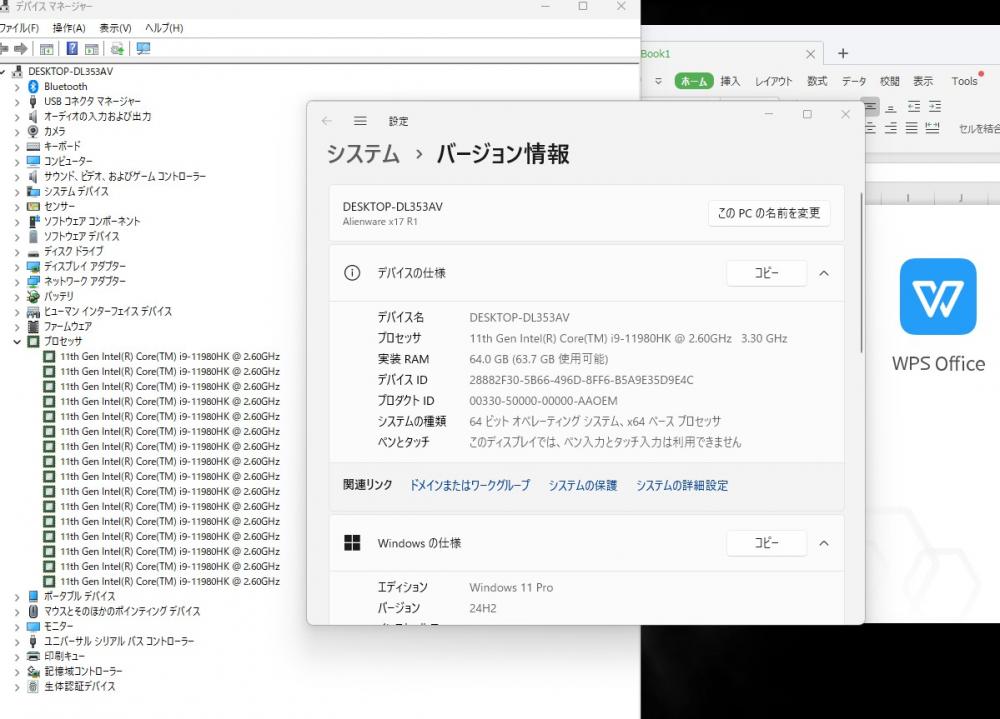The height and width of the screenshot is (719, 1000).
Task: Select the プロダクト ID value 00330-50000-00000-AAOEM
Action: click(543, 401)
